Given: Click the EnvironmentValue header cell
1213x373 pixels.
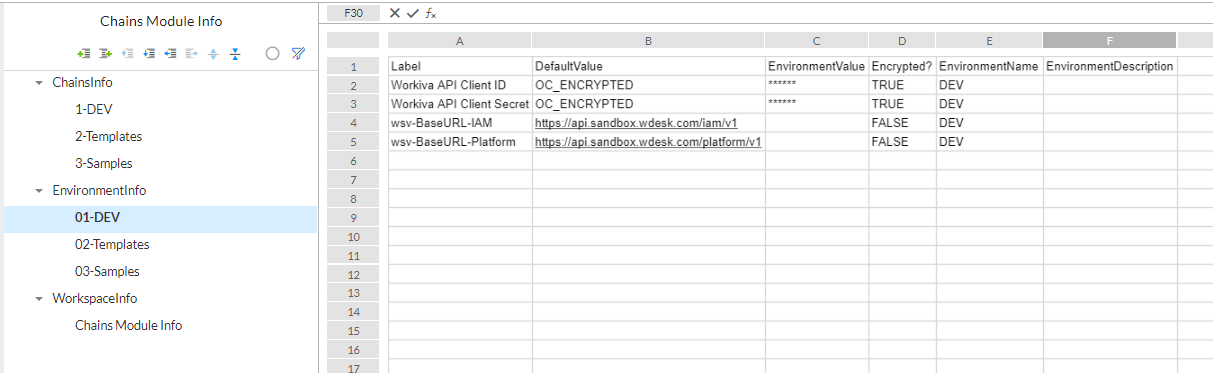Looking at the screenshot, I should (x=817, y=66).
